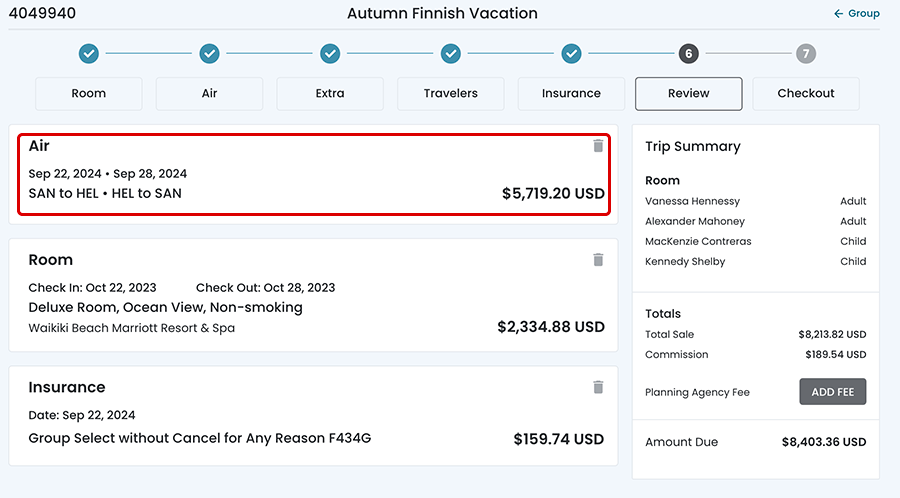The height and width of the screenshot is (498, 900).
Task: Select the Review tab
Action: (688, 93)
